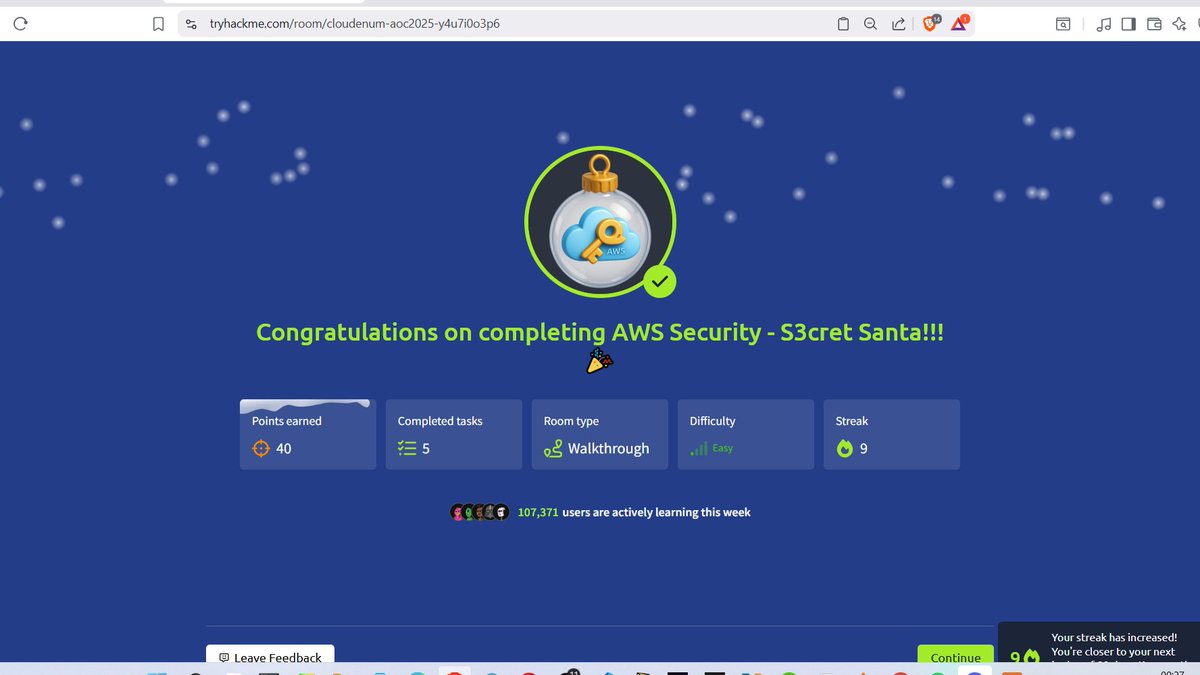Click Continue to proceed
Screen dimensions: 1200x675
[955, 657]
